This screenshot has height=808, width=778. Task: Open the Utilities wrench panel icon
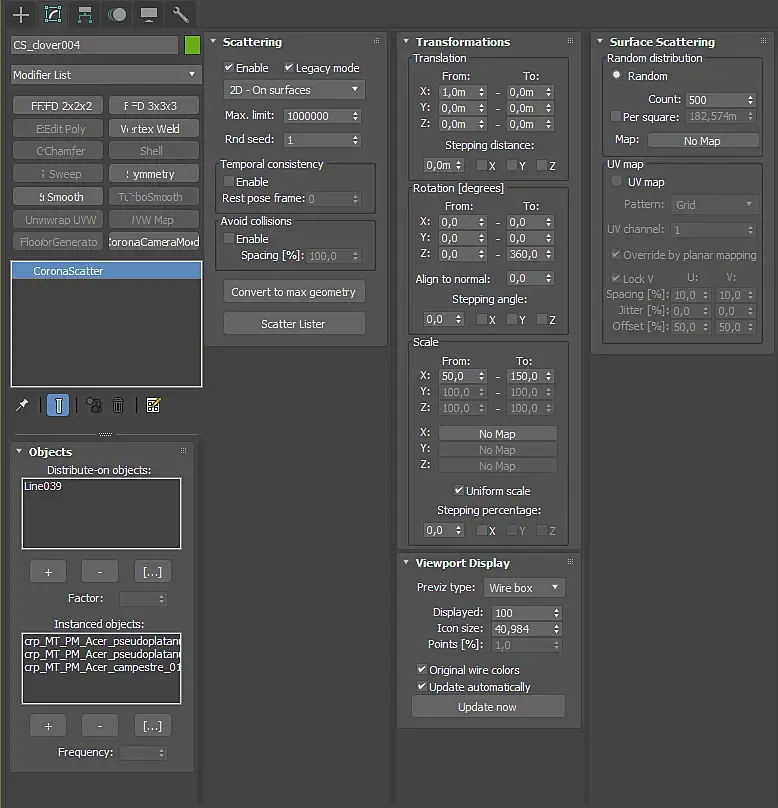coord(180,14)
